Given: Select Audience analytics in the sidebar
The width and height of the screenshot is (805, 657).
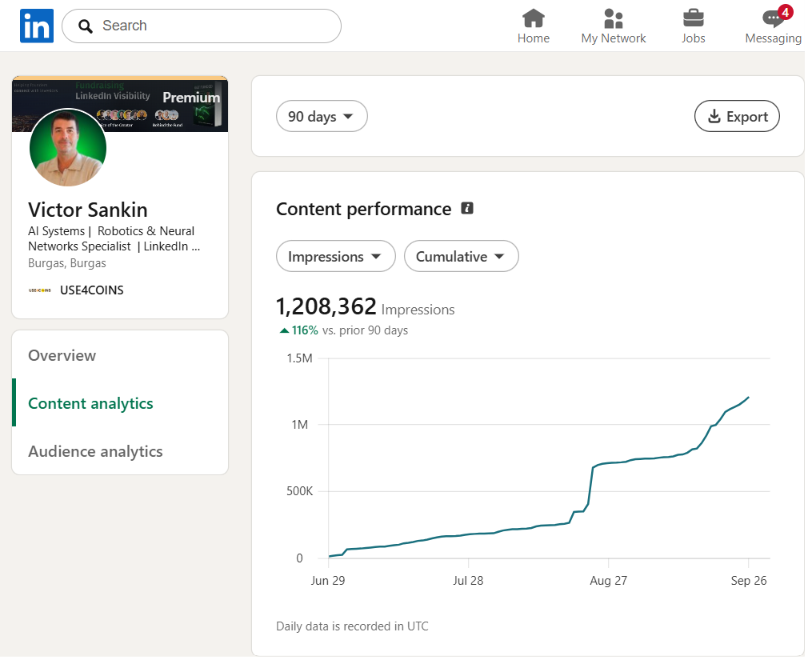Looking at the screenshot, I should point(95,451).
